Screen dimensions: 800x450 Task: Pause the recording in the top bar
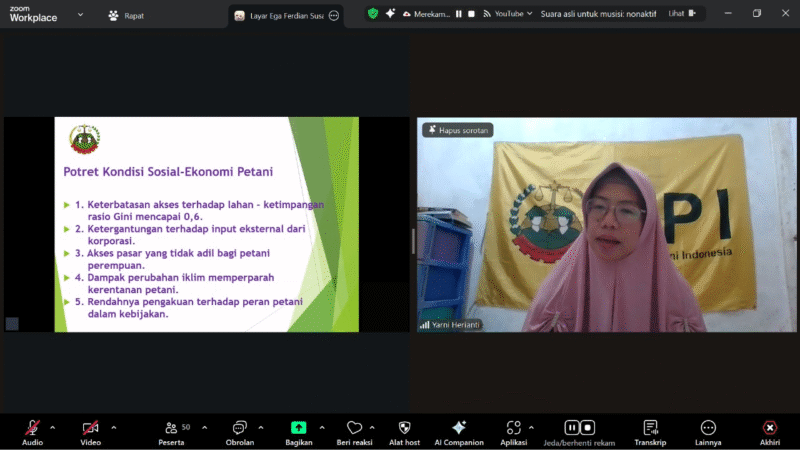[458, 14]
